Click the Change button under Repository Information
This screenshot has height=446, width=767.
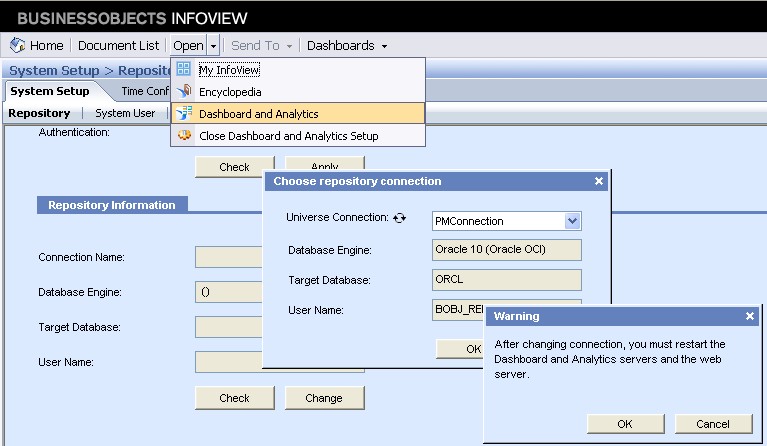[323, 397]
